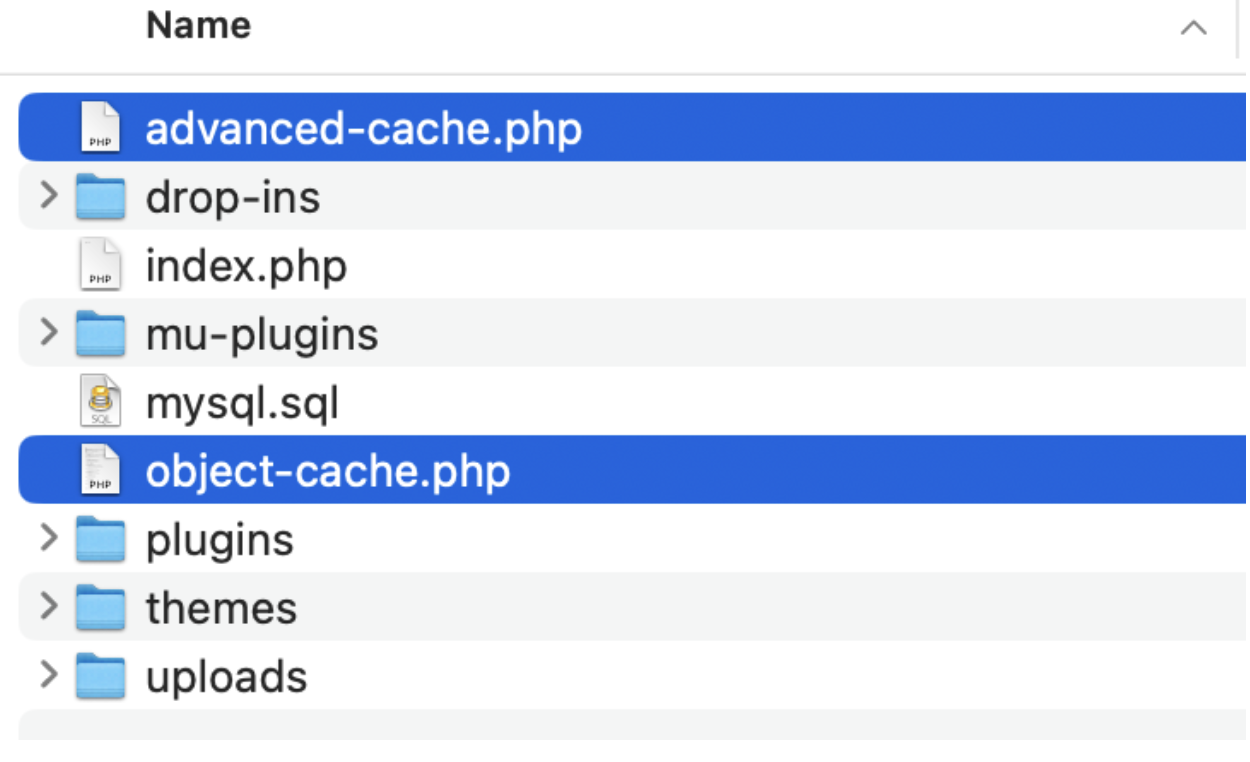Screen dimensions: 1250x762
Task: Expand the themes folder chevron
Action: (48, 605)
